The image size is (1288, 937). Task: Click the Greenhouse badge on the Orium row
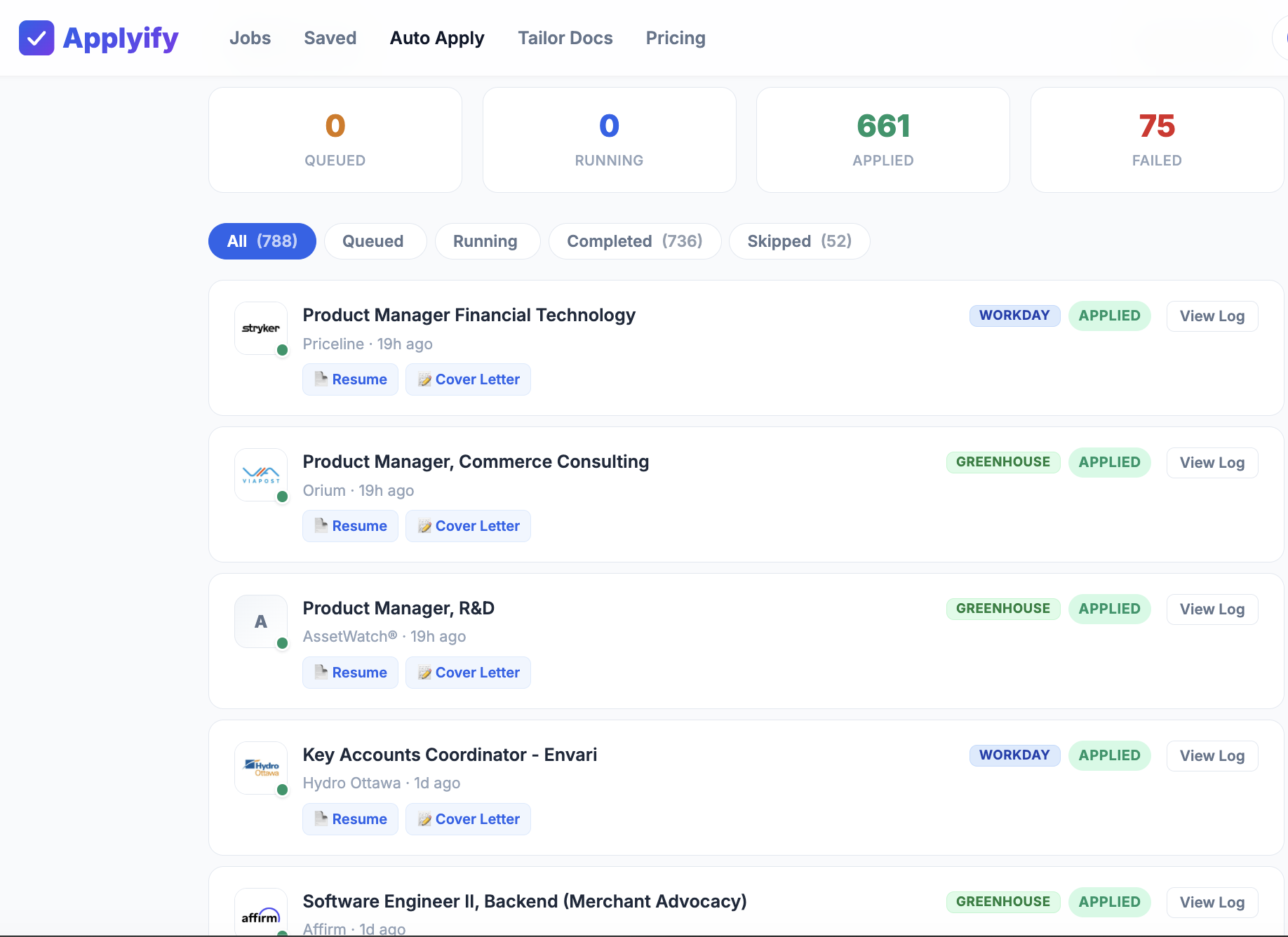(x=1003, y=462)
